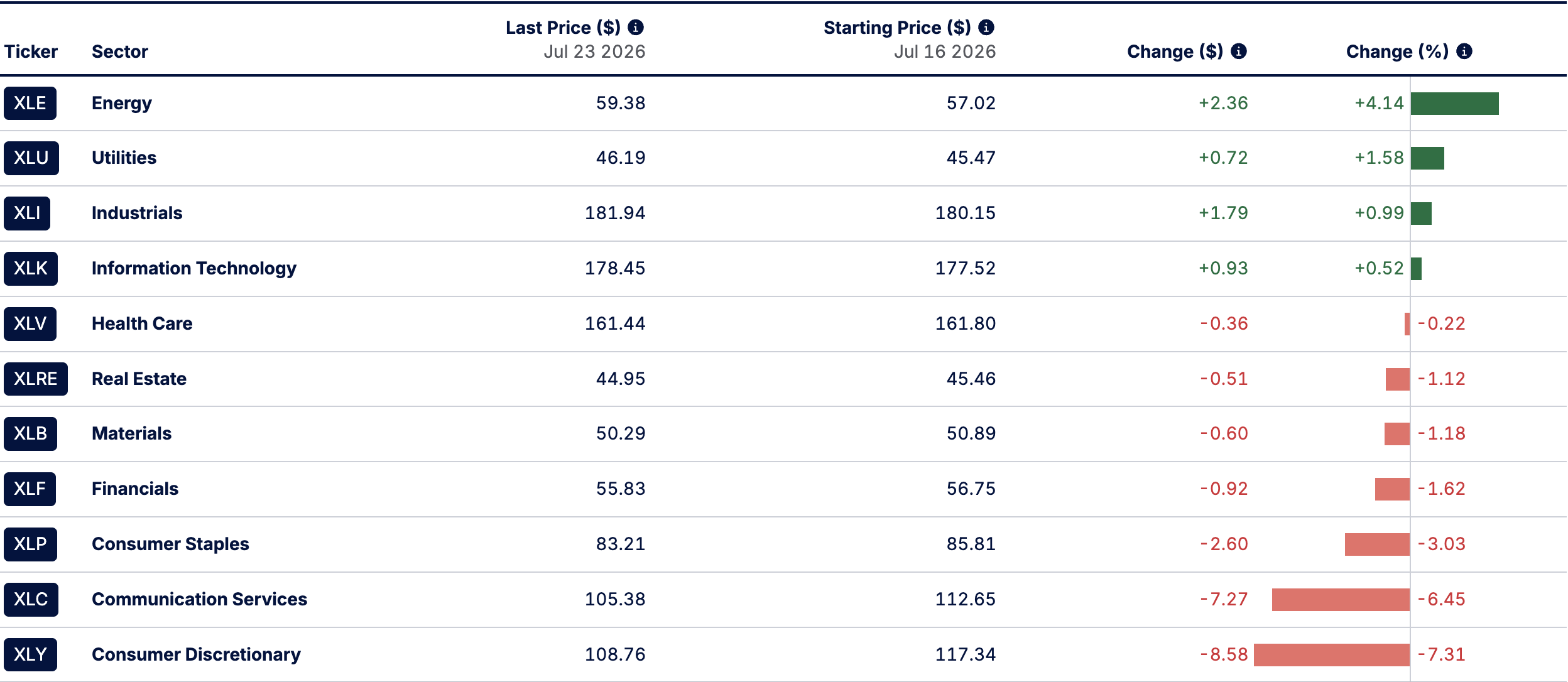This screenshot has width=1568, height=682.
Task: Click the XLK ticker badge
Action: coord(31,269)
